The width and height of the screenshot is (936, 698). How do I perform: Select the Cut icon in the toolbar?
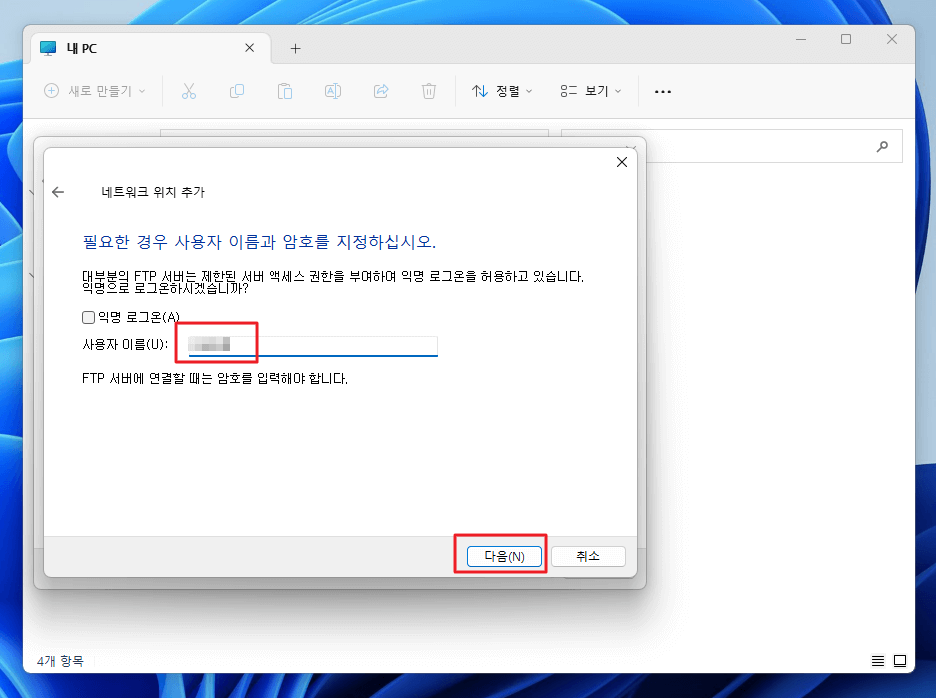click(189, 91)
